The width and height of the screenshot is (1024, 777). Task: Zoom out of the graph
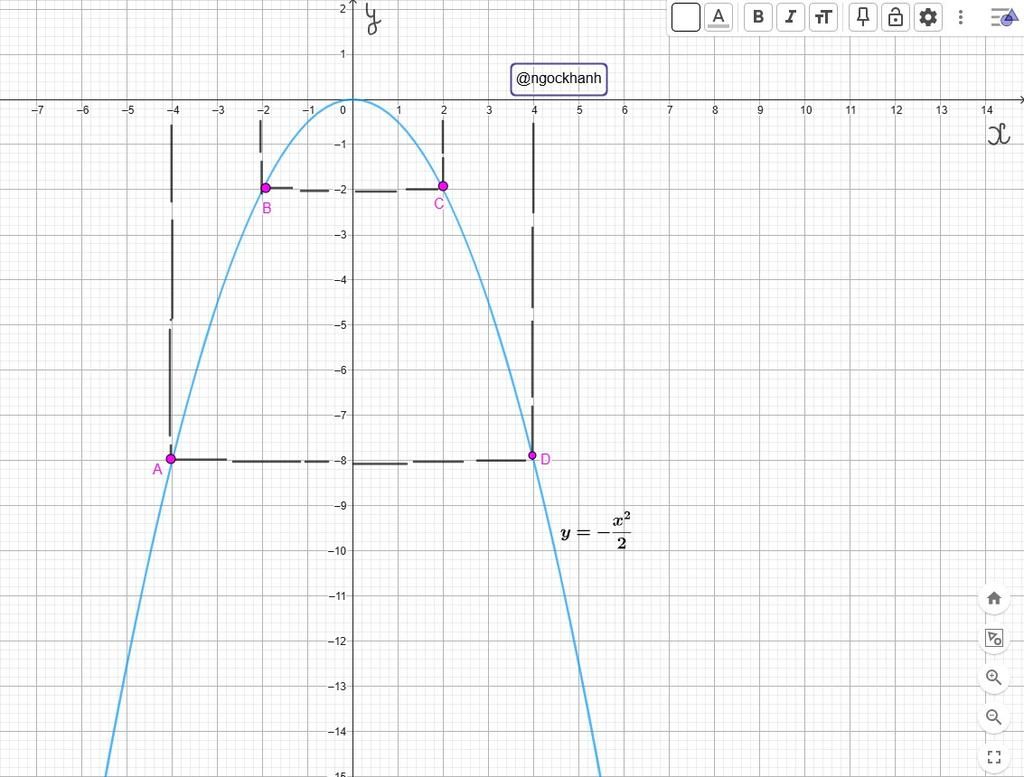click(x=994, y=717)
